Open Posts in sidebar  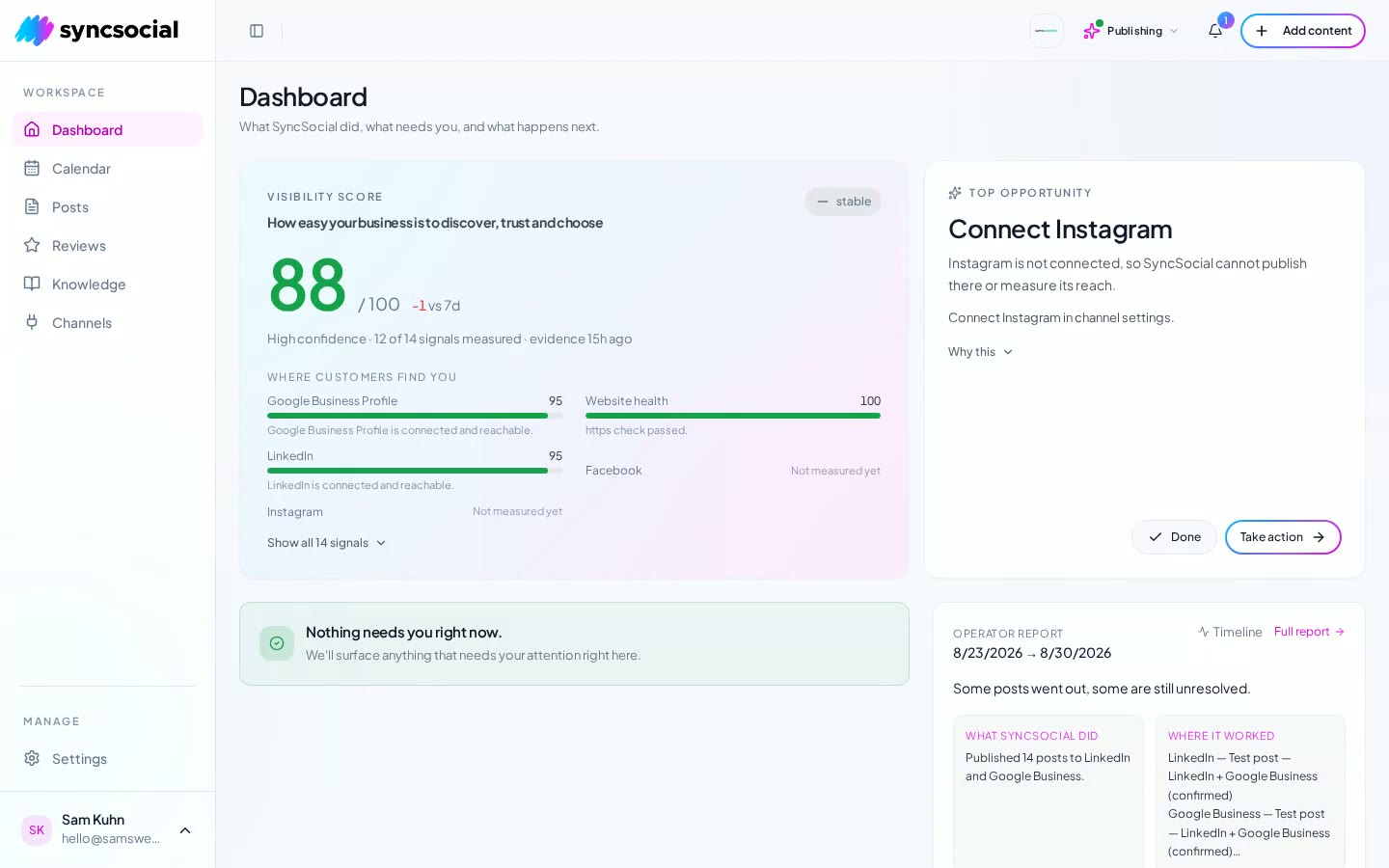point(107,207)
